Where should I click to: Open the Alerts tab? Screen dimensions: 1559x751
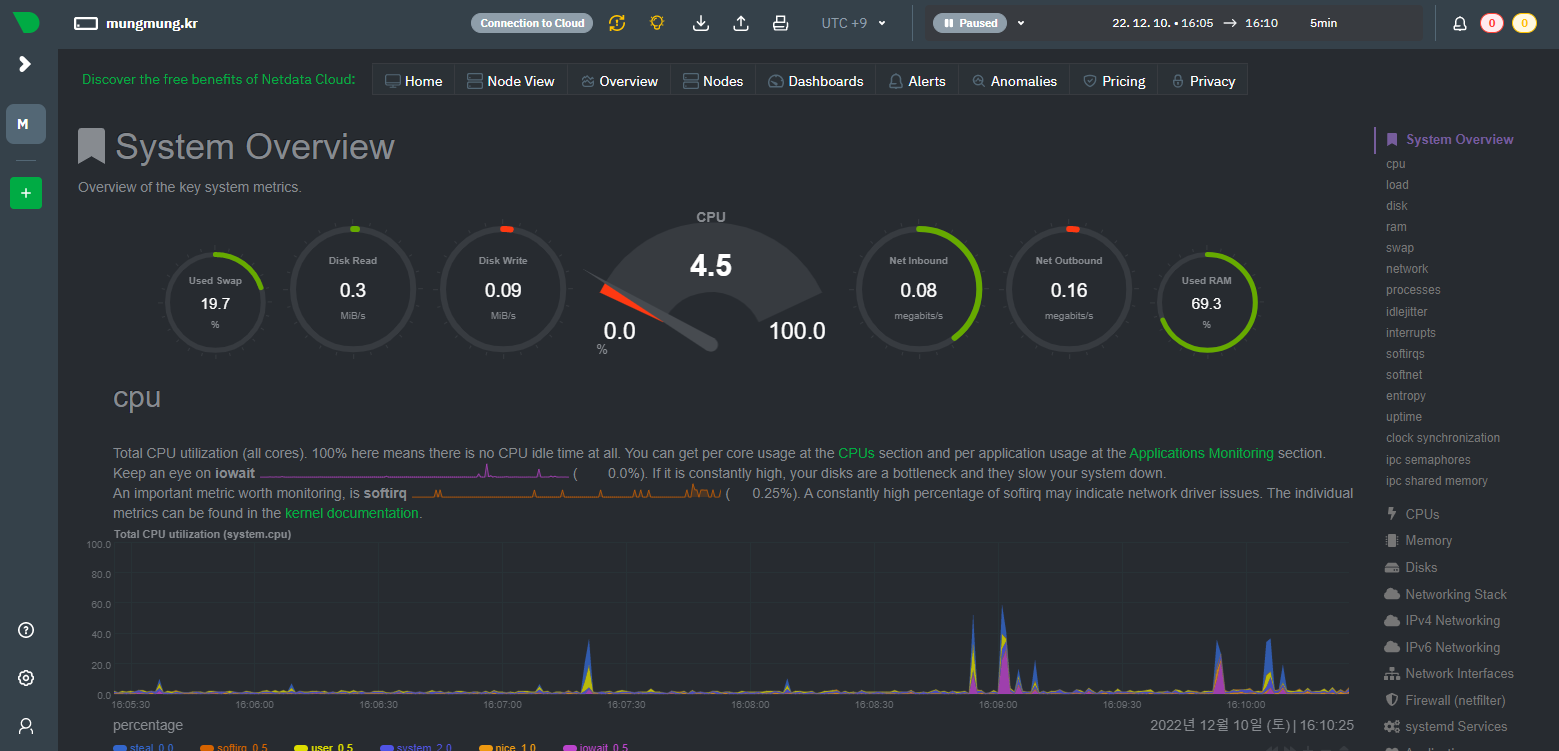pos(917,81)
